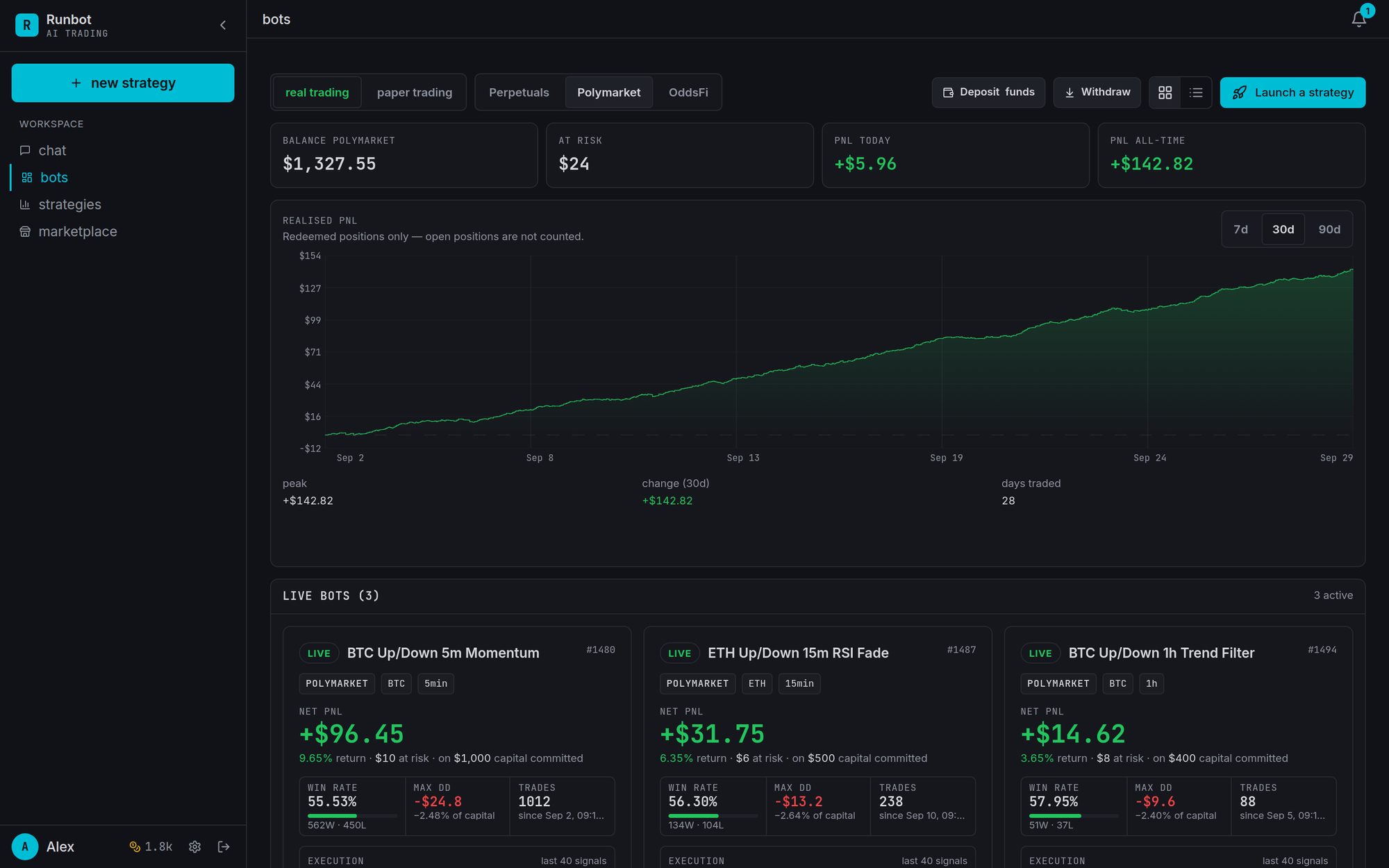Set chart range to 7d
Viewport: 1389px width, 868px height.
pyautogui.click(x=1240, y=229)
